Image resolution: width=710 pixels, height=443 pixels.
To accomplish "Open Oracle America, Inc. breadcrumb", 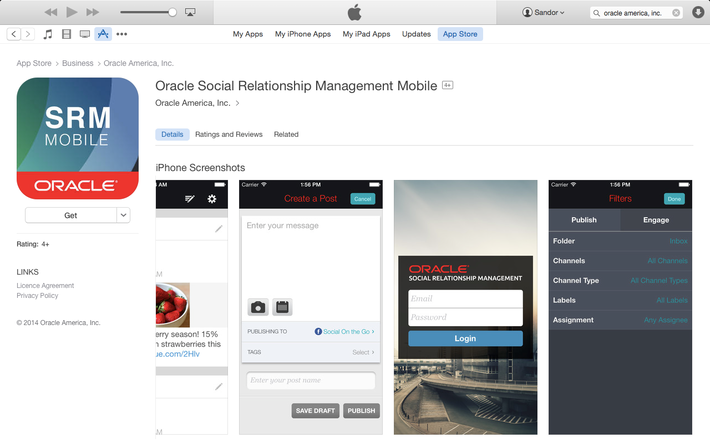I will tap(139, 63).
